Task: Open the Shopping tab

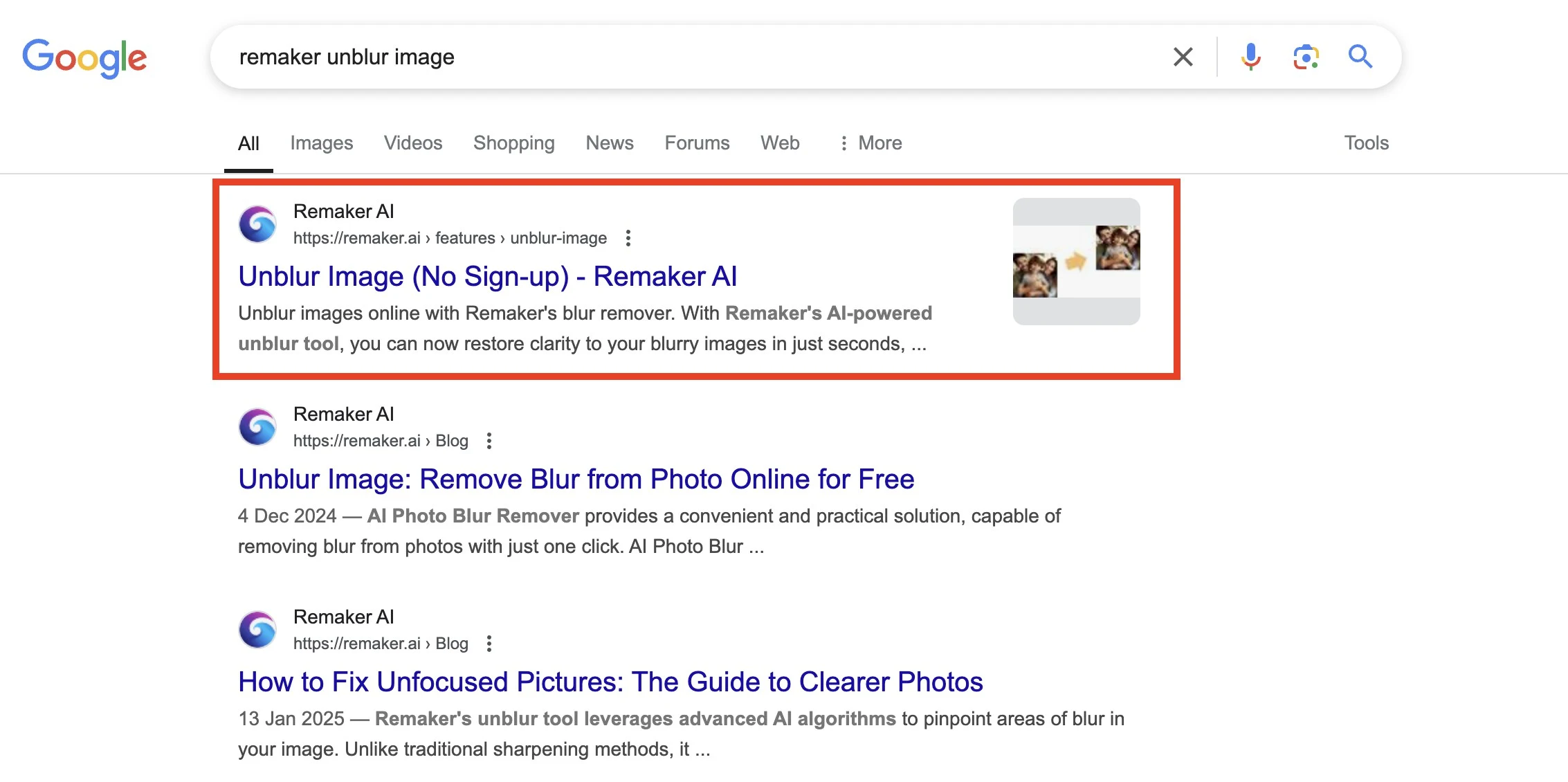Action: [x=514, y=143]
